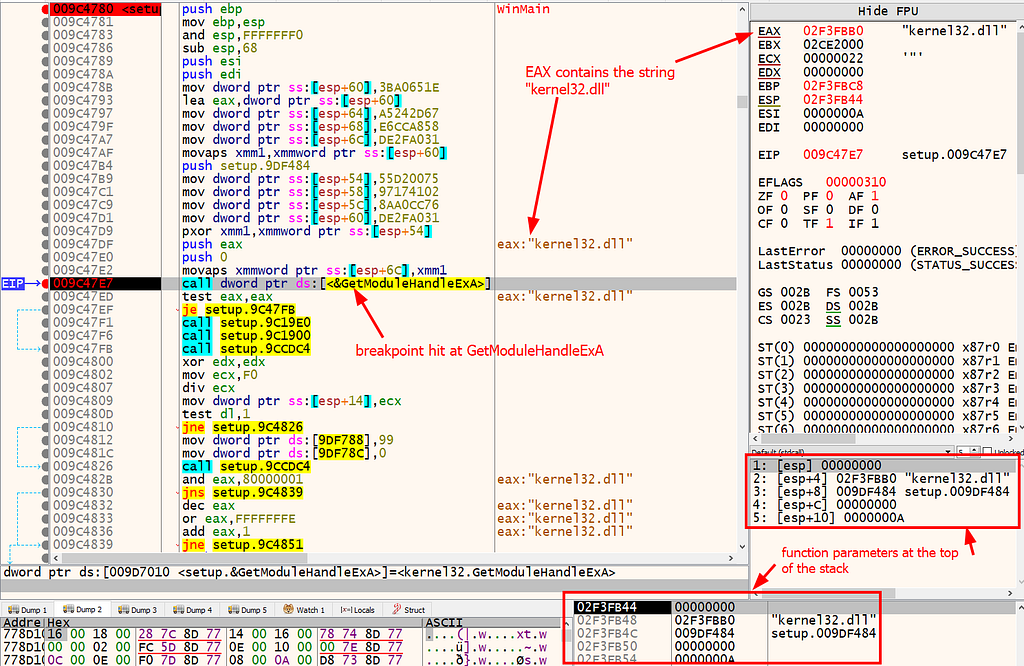Select the WinMain comment in first row
Screen dimensions: 1024x666
click(523, 9)
